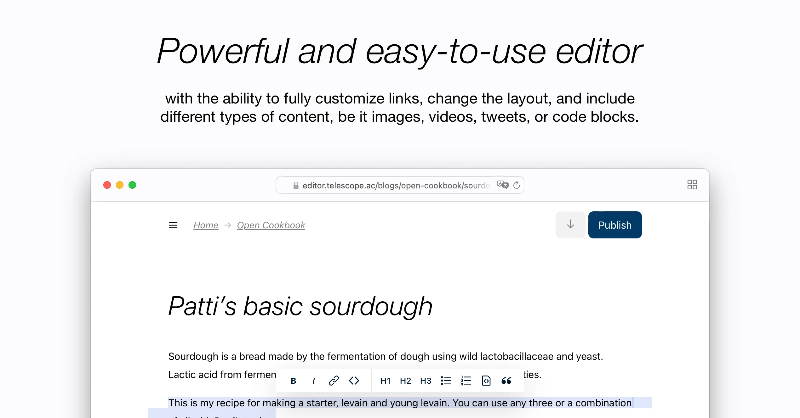This screenshot has height=418, width=800.
Task: Apply inline code formatting icon
Action: (x=354, y=381)
